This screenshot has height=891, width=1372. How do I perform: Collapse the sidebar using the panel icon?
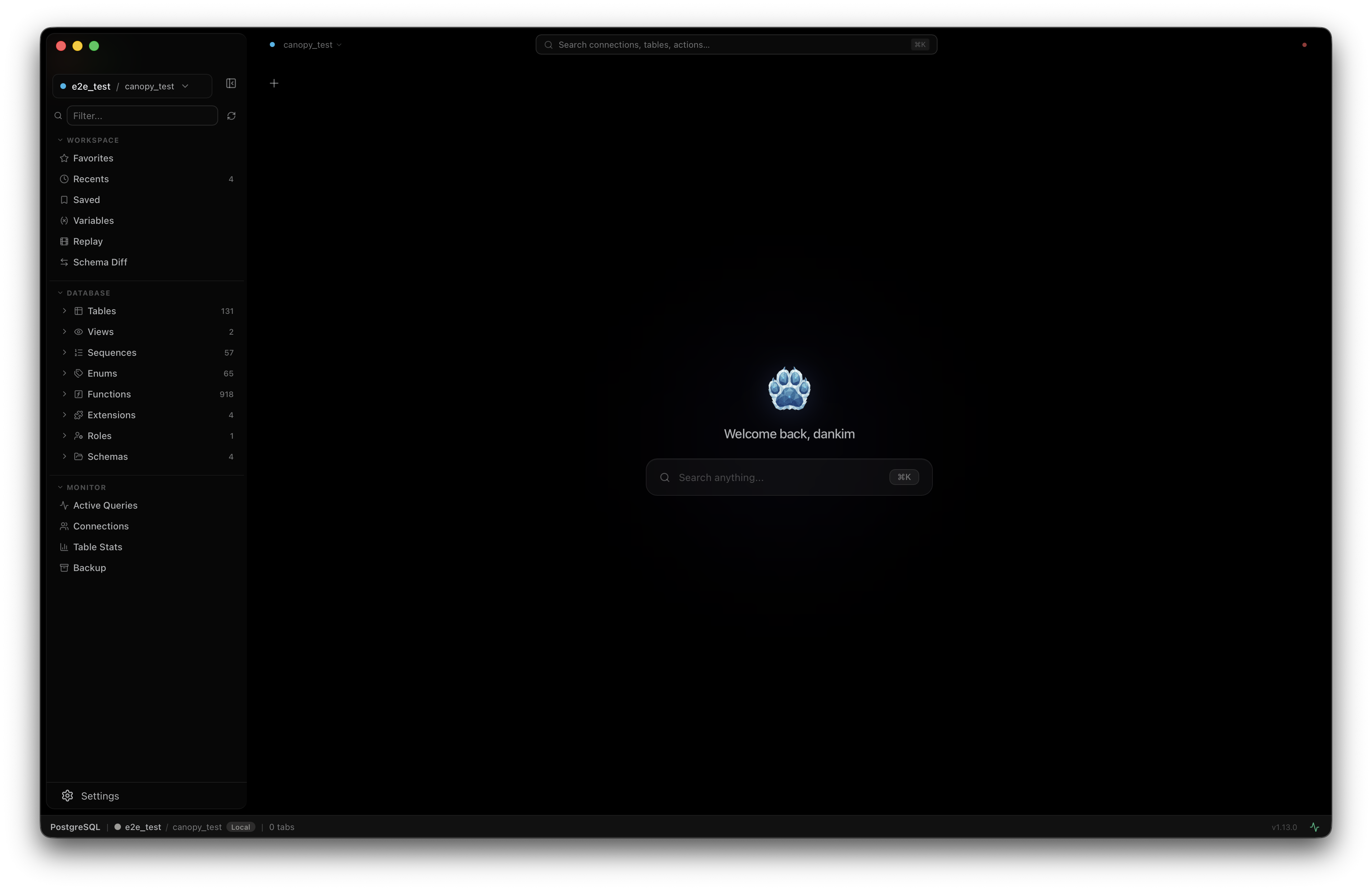(231, 84)
